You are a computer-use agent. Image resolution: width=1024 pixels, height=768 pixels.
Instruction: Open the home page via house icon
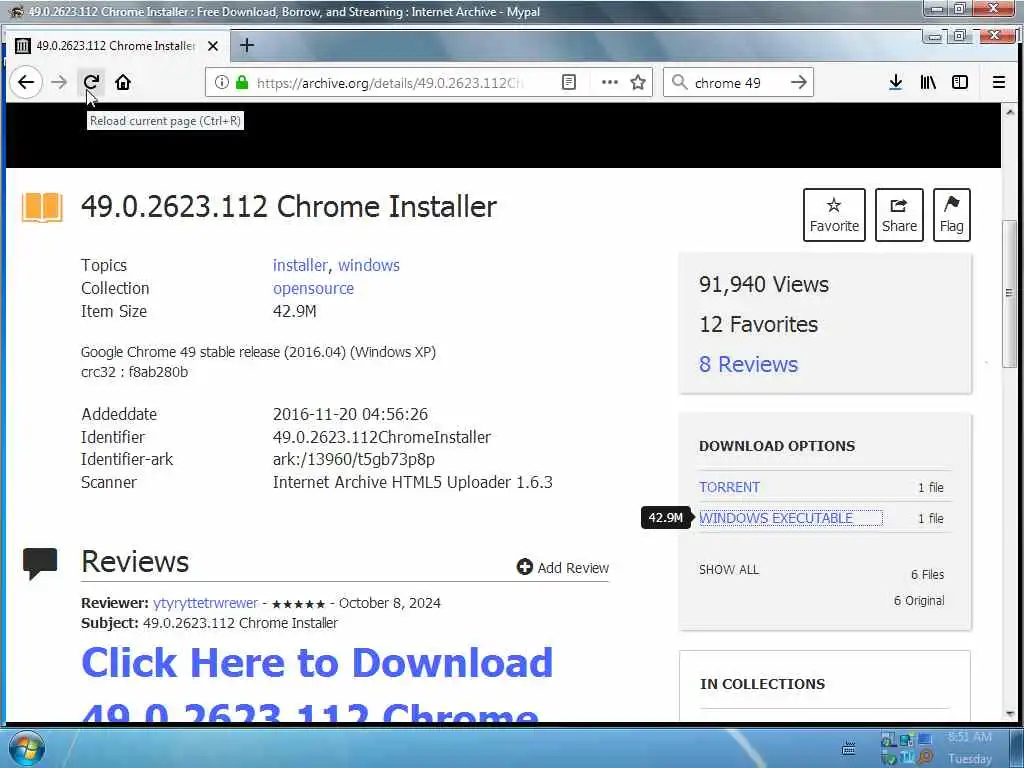(123, 82)
